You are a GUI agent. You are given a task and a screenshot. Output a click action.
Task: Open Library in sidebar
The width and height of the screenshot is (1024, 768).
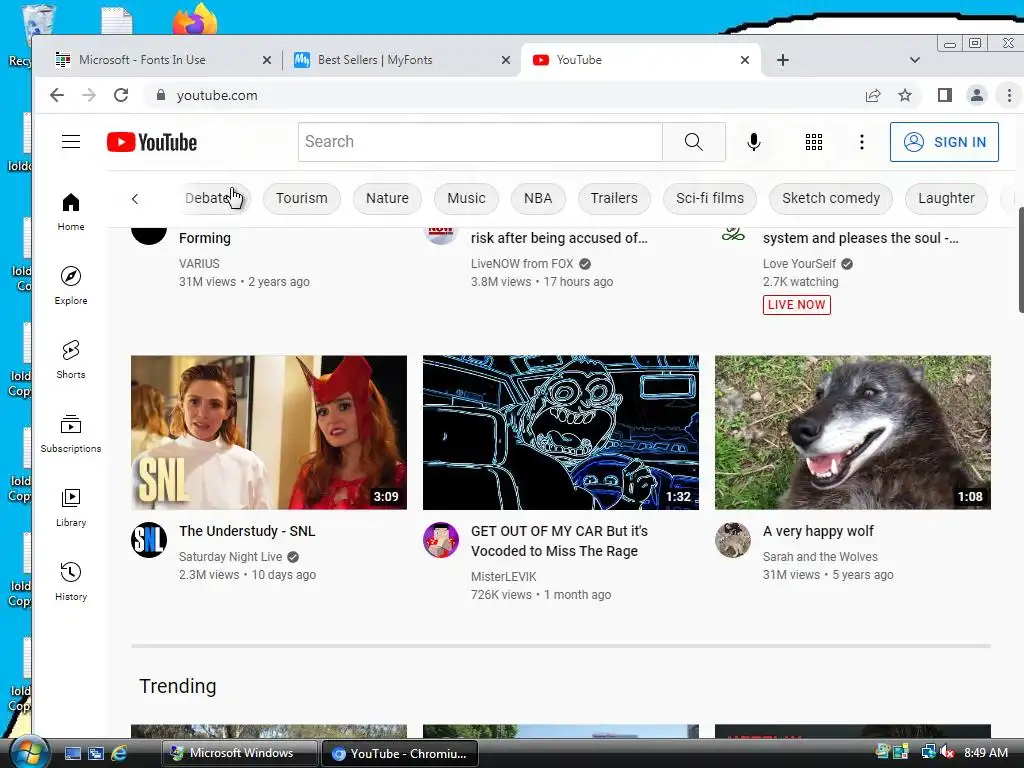click(x=71, y=507)
